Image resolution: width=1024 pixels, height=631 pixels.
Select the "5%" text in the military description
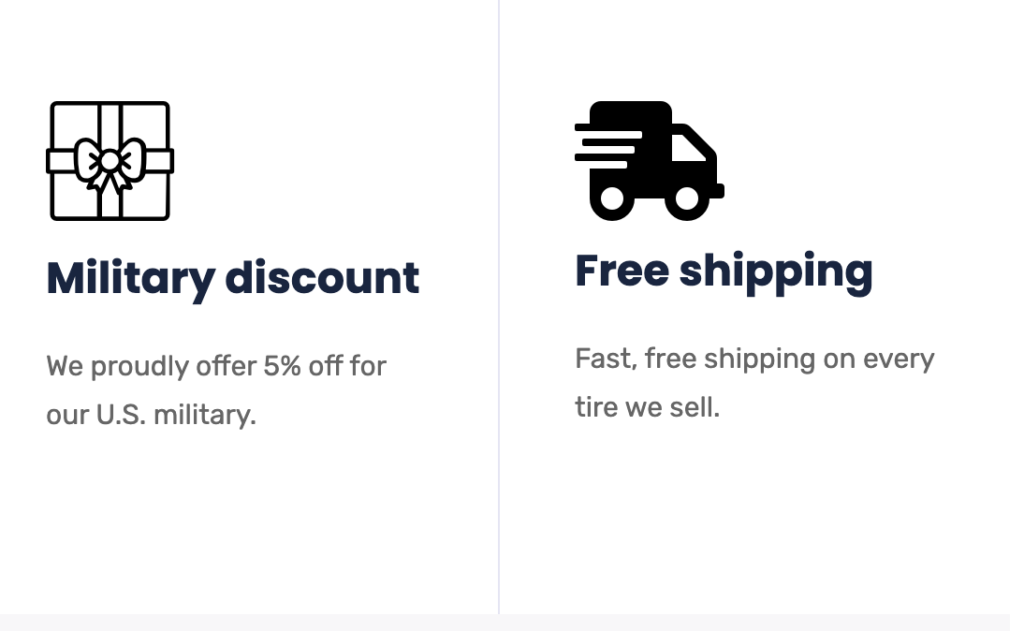[x=282, y=366]
